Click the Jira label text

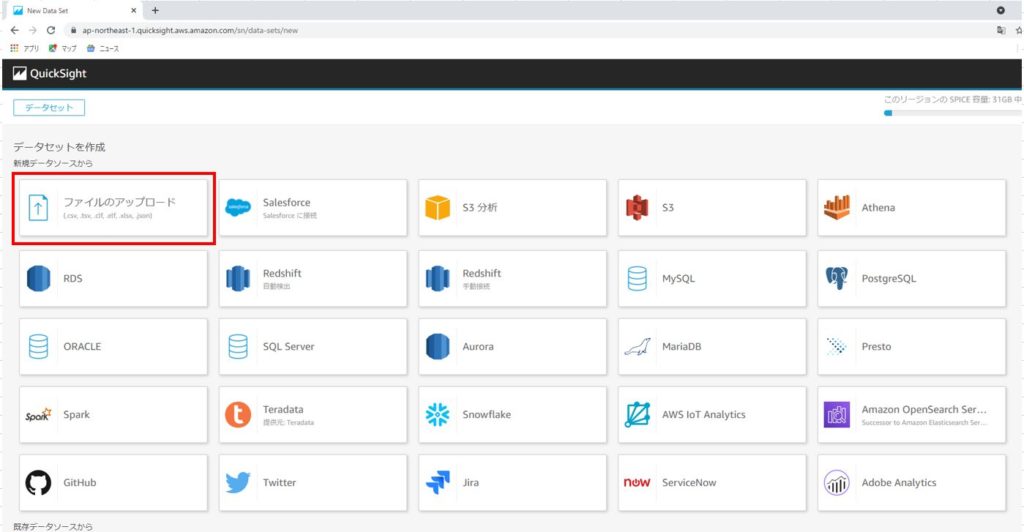(470, 482)
